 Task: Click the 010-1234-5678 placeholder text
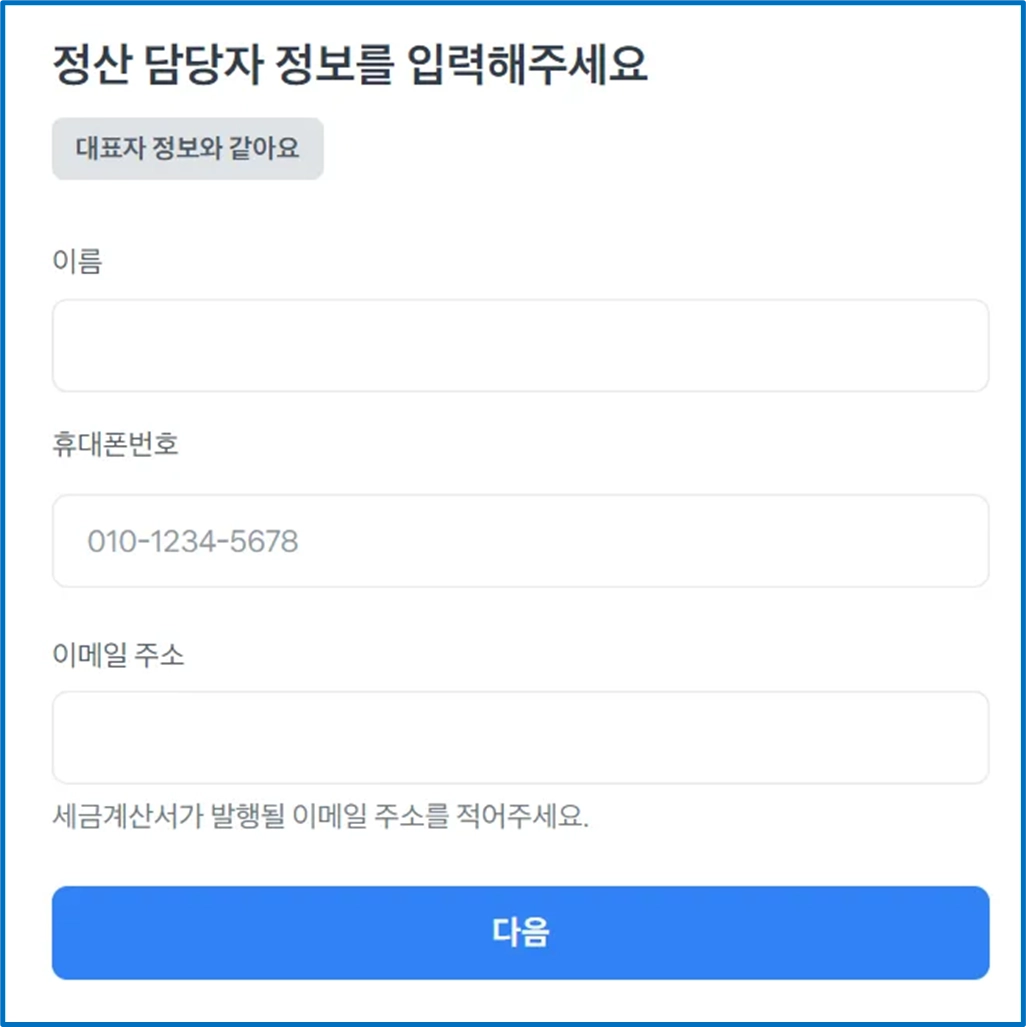point(193,542)
